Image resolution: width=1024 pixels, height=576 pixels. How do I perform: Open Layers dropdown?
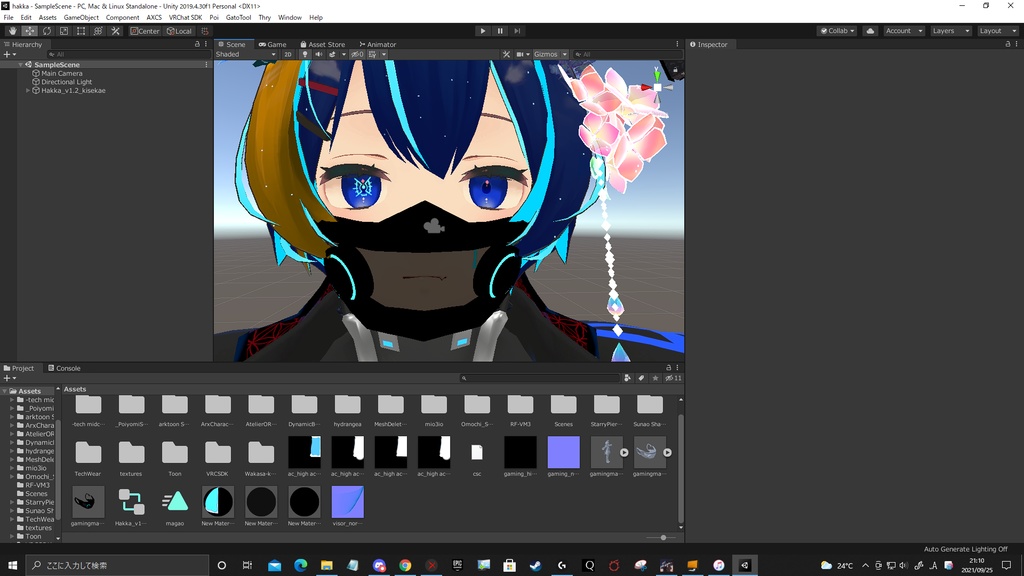point(950,31)
